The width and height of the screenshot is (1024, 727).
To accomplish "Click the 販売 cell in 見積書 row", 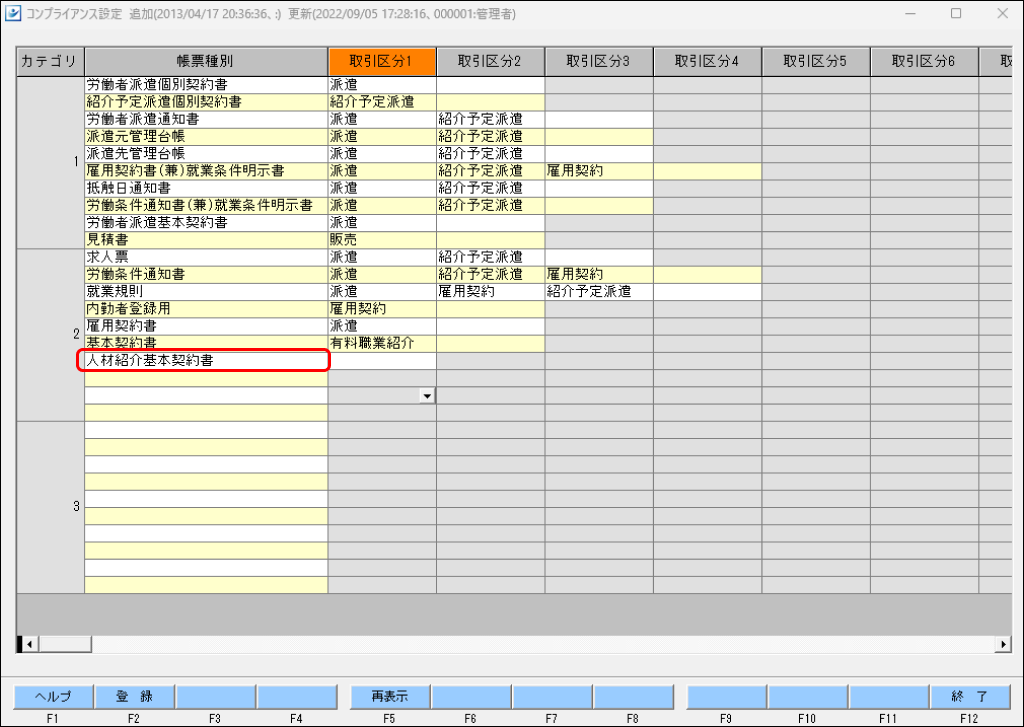I will pos(382,240).
